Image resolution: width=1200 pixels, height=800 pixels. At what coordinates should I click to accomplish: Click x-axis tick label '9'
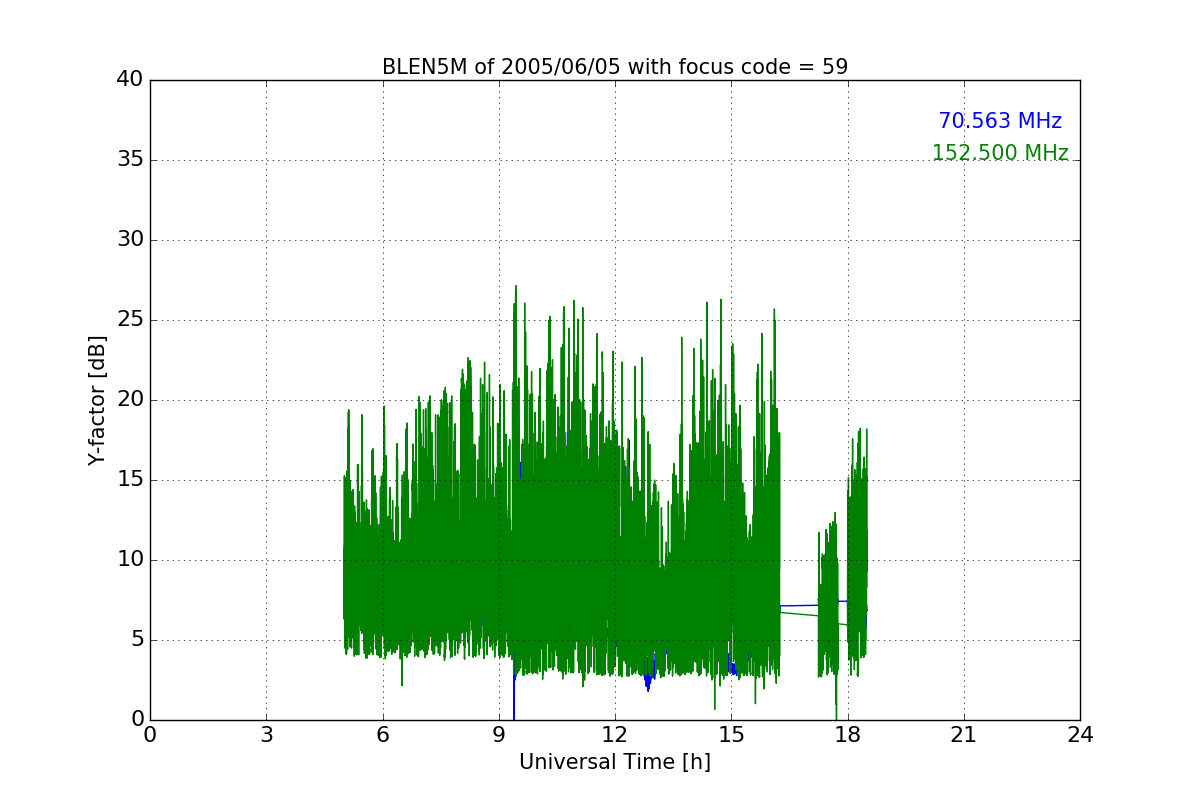pos(499,735)
